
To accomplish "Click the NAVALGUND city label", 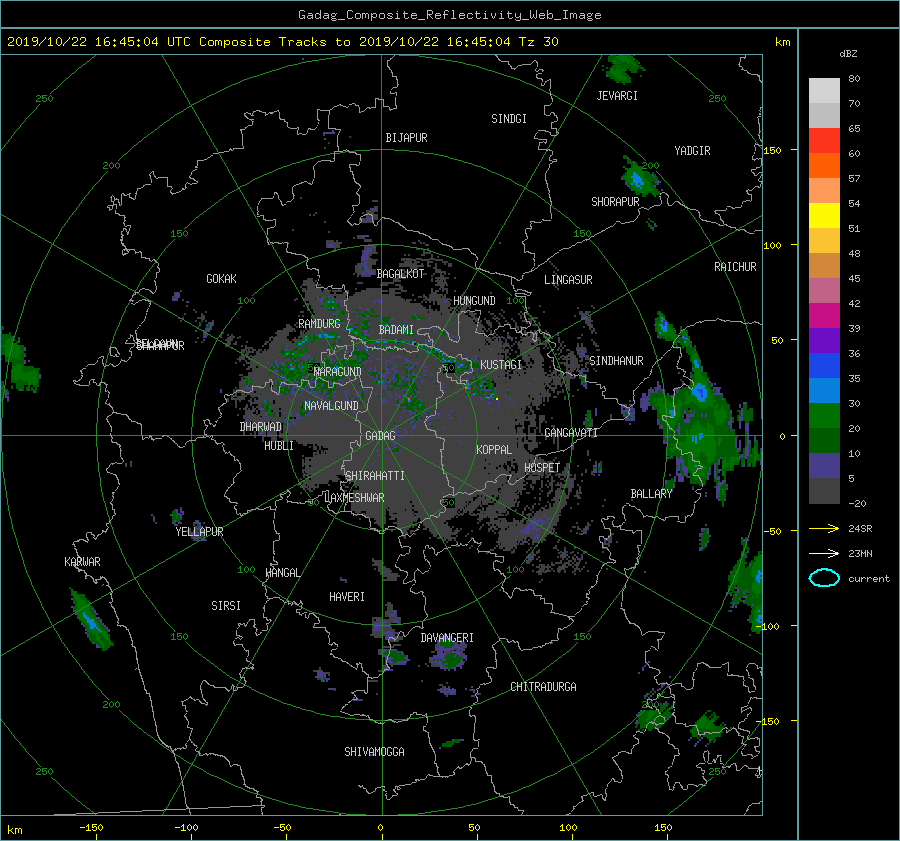I will point(331,406).
